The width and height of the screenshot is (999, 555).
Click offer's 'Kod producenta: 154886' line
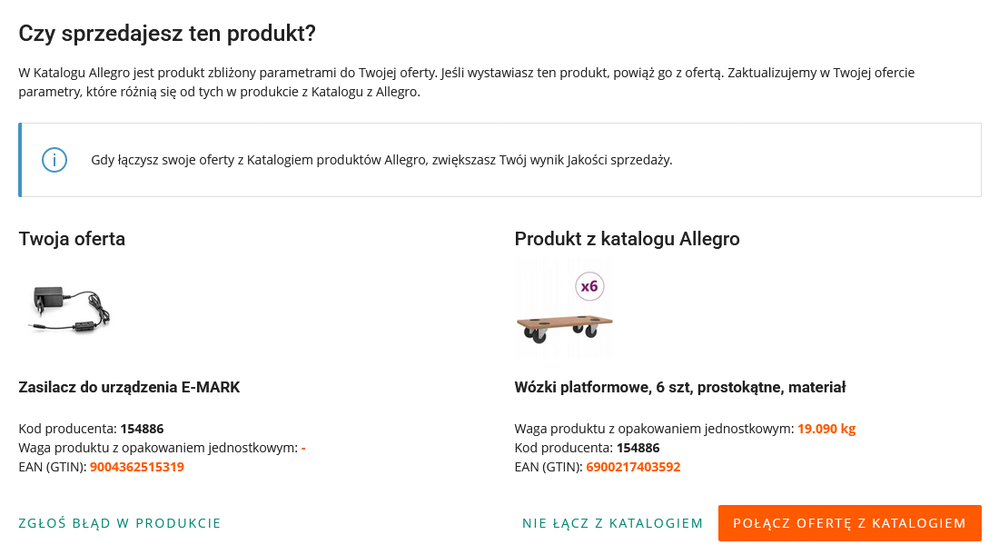pyautogui.click(x=91, y=429)
